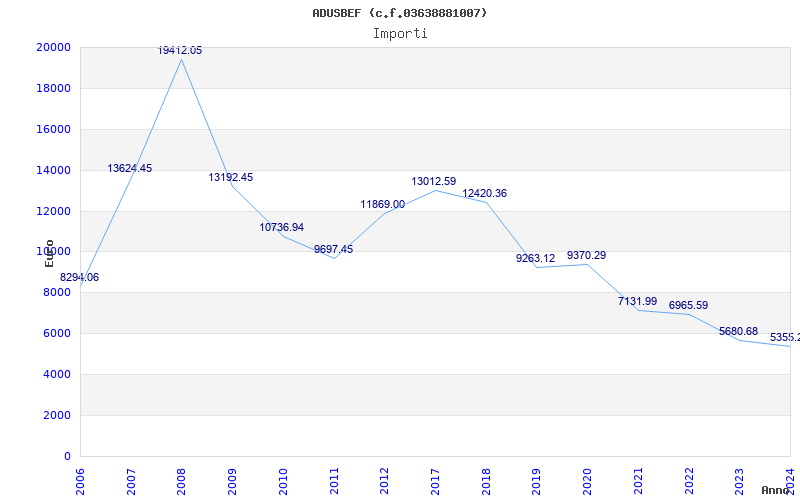Click the data label 8294.06
The image size is (800, 500).
click(x=80, y=278)
